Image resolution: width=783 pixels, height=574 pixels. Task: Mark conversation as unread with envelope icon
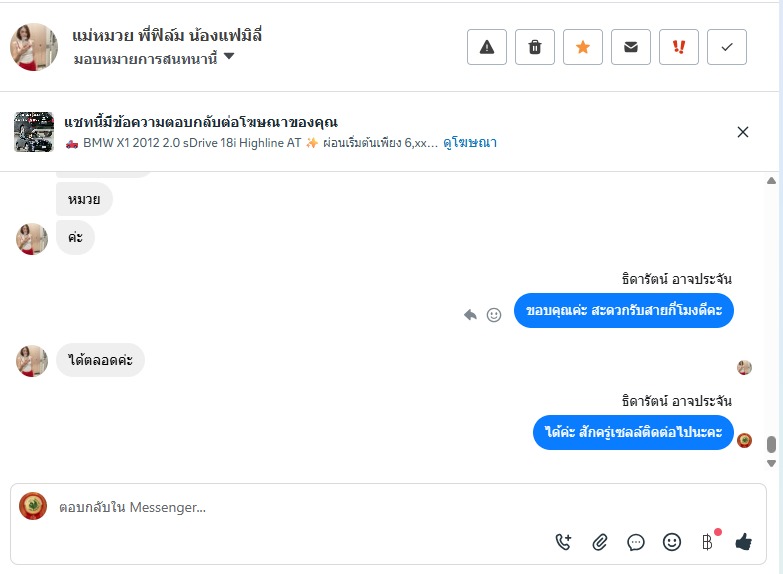tap(631, 47)
